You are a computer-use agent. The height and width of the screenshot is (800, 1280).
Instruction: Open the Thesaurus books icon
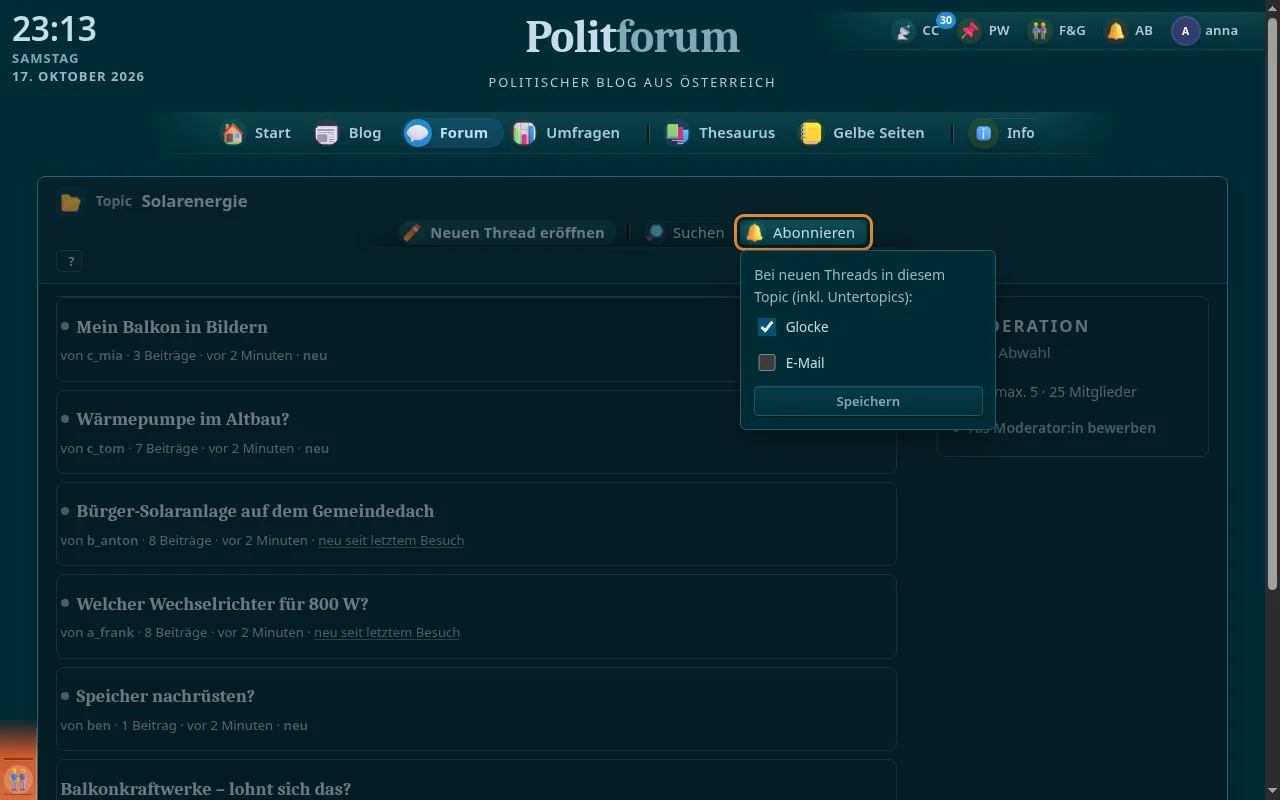[677, 133]
